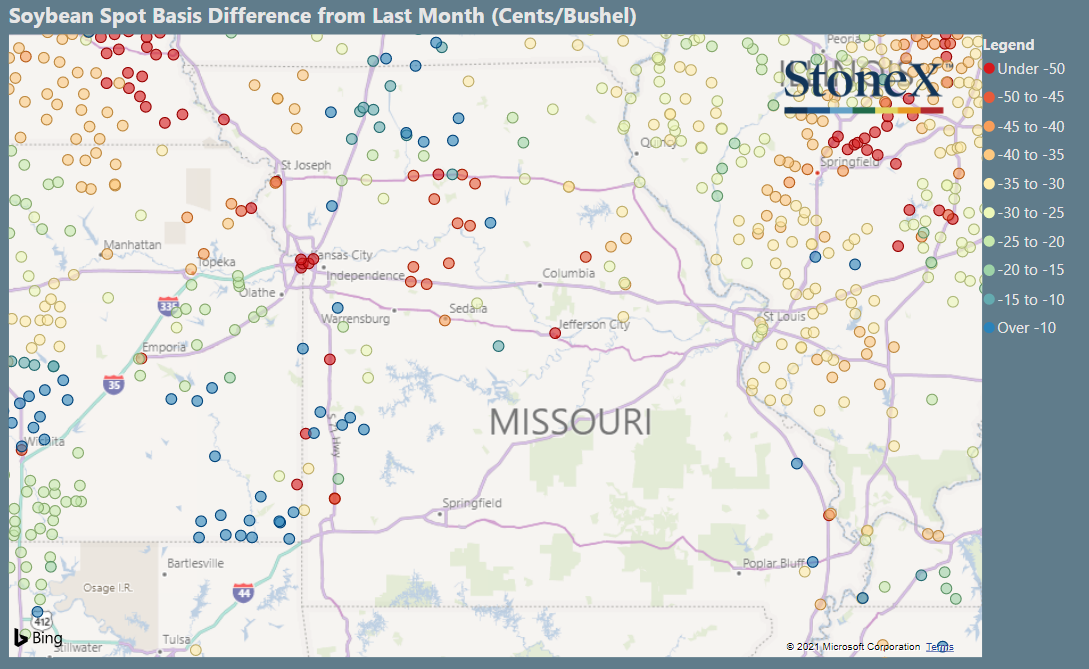The image size is (1089, 669).
Task: Select the -30 to -25 legend dot
Action: pos(989,213)
